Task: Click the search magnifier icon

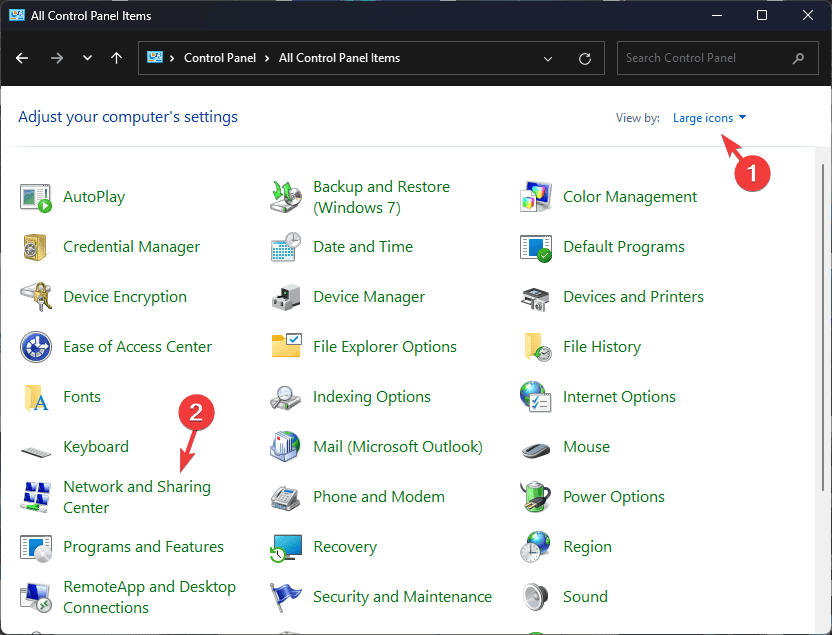Action: tap(798, 58)
